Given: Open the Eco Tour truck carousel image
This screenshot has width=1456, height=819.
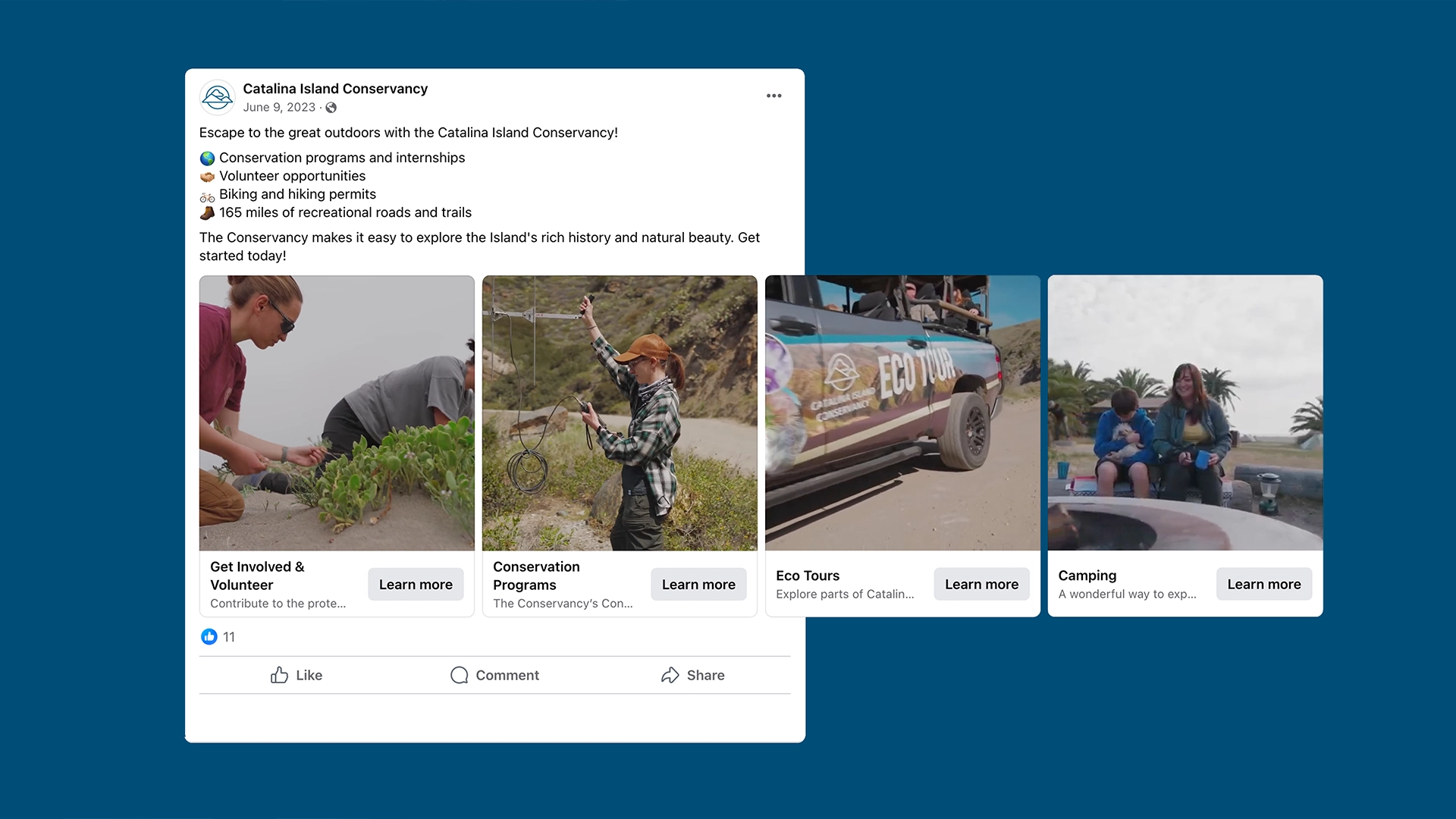Looking at the screenshot, I should pyautogui.click(x=902, y=413).
